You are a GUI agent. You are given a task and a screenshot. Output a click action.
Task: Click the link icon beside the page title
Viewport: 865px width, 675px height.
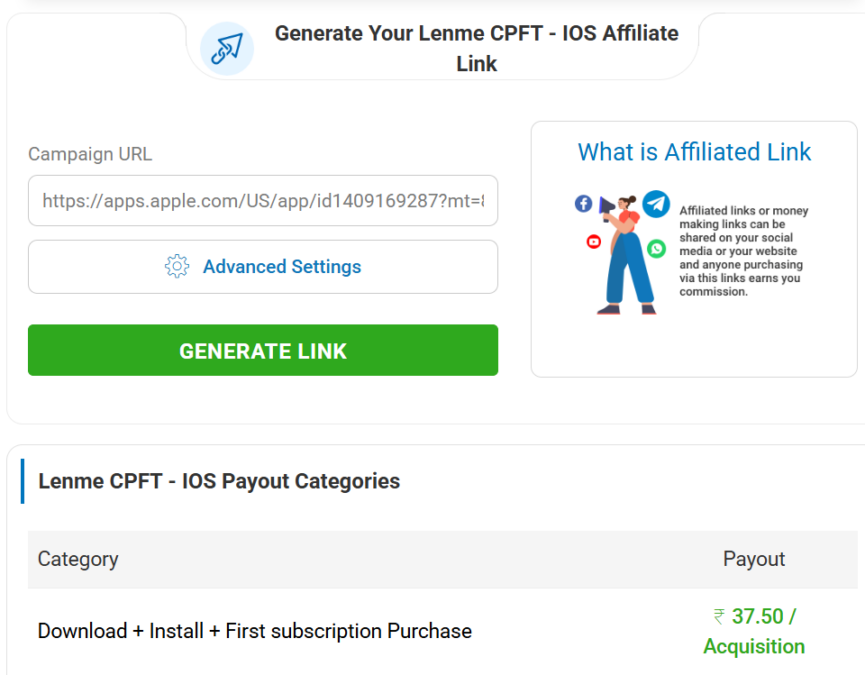click(226, 48)
